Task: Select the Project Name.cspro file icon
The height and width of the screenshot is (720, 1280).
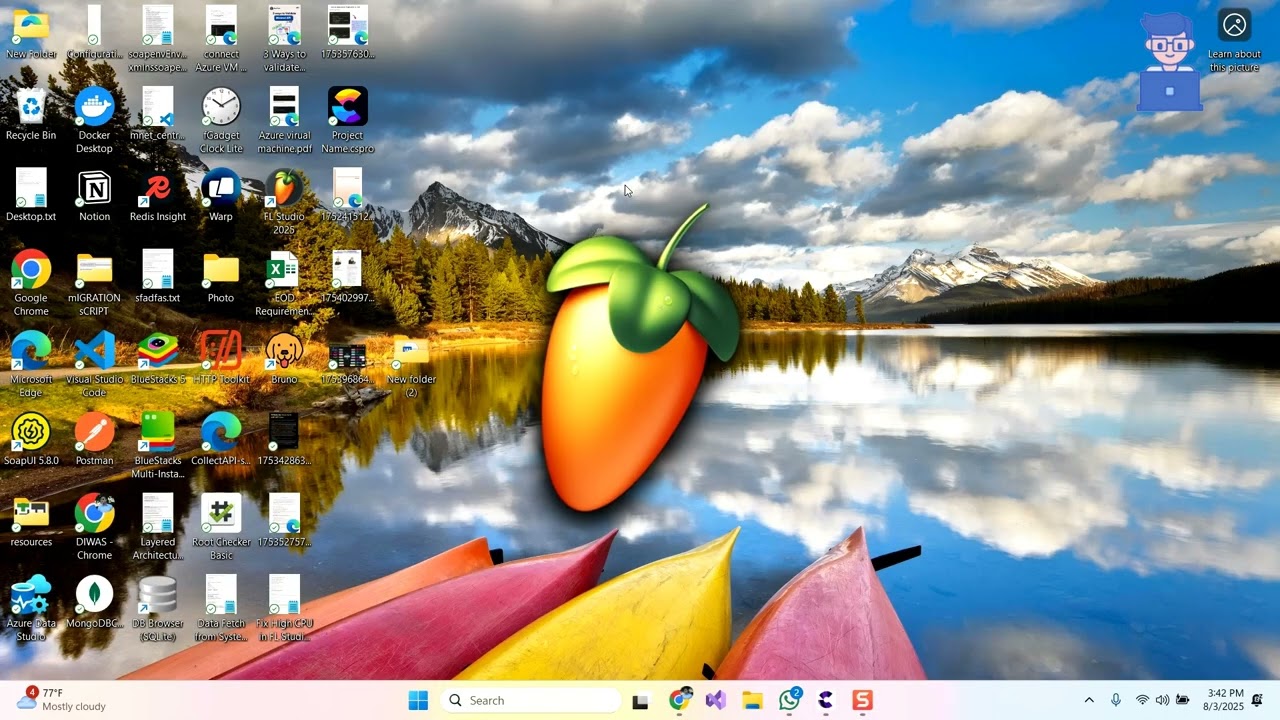Action: tap(348, 106)
